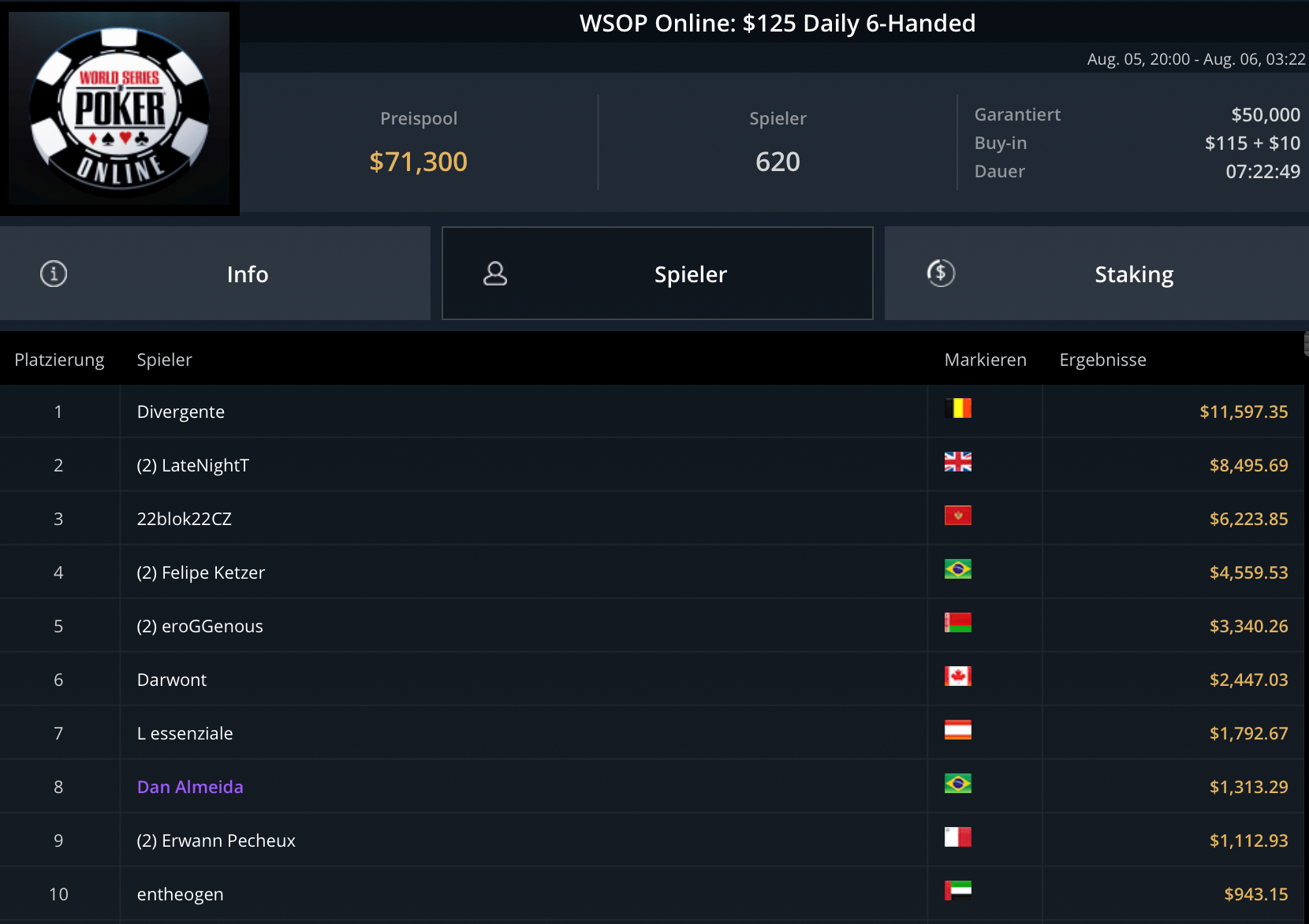Image resolution: width=1309 pixels, height=924 pixels.
Task: Click the Brazil flag beside Felipe Ketzer
Action: click(957, 569)
